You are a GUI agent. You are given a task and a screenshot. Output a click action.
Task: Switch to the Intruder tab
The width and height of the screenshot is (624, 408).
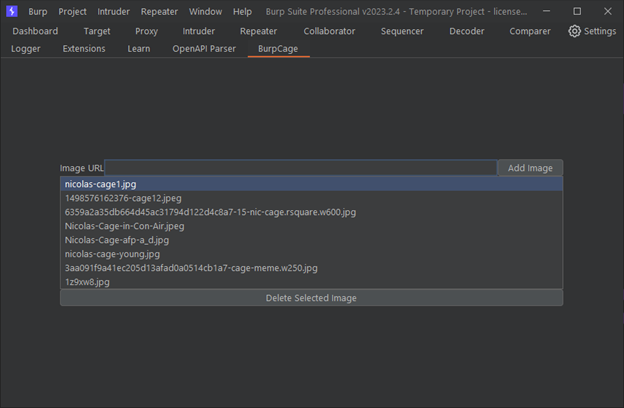[x=199, y=31]
